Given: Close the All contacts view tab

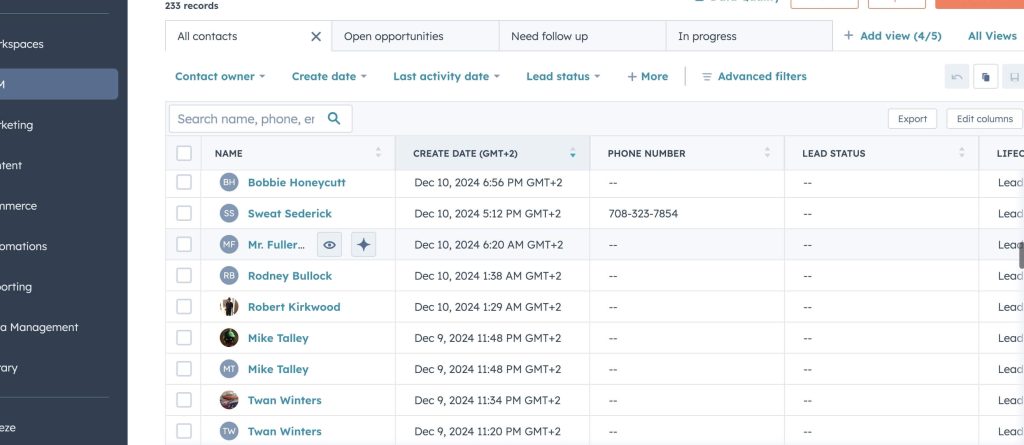Looking at the screenshot, I should [x=315, y=37].
